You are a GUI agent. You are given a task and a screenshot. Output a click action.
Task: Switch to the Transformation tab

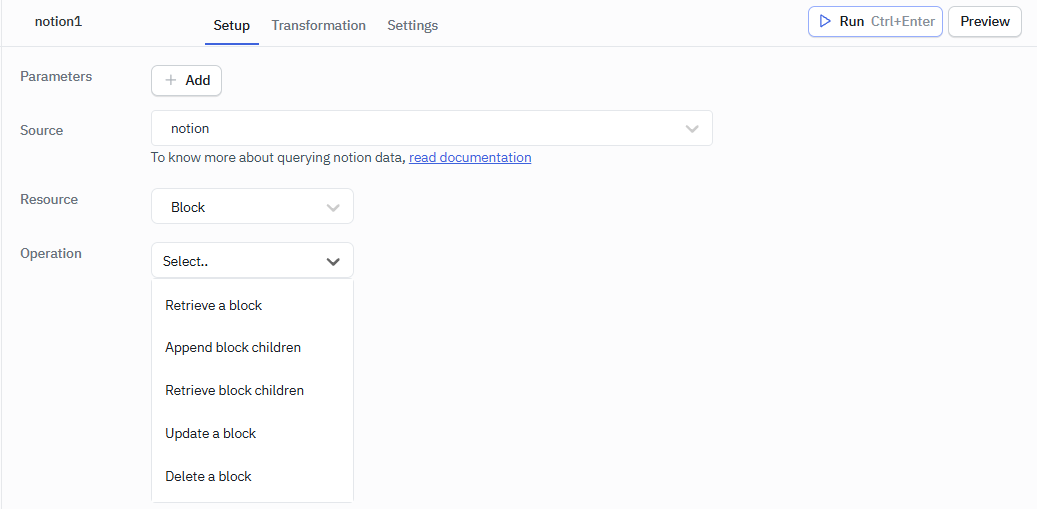click(318, 25)
